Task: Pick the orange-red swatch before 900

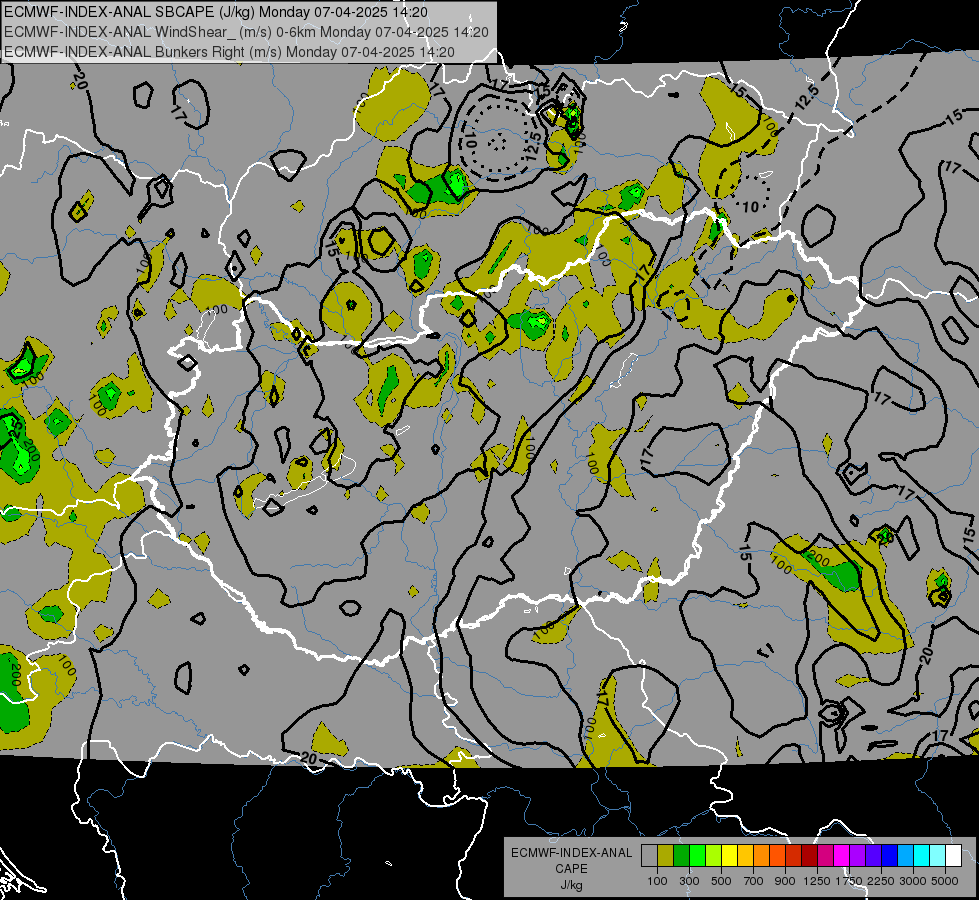Action: (777, 856)
